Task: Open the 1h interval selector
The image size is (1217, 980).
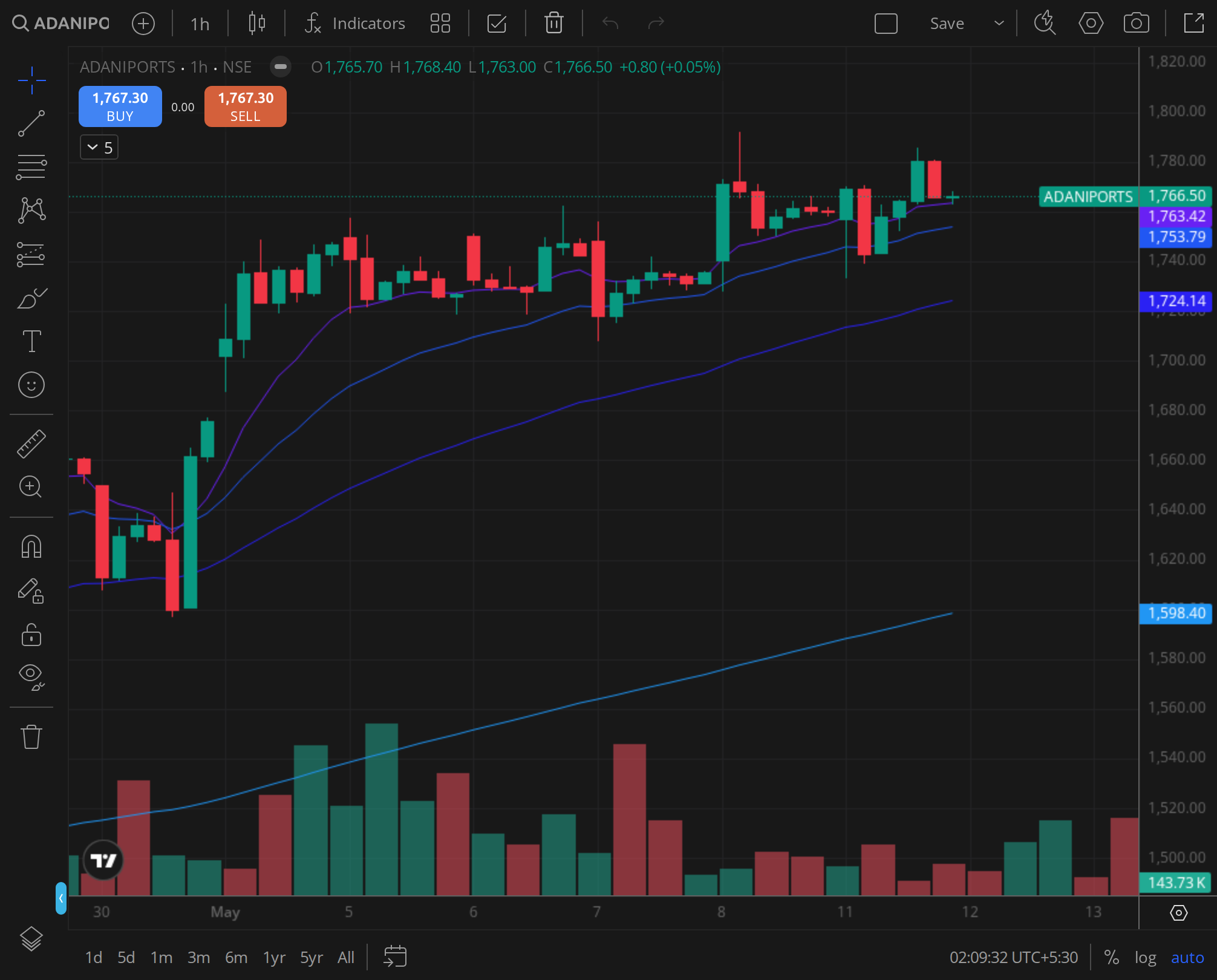Action: [200, 24]
